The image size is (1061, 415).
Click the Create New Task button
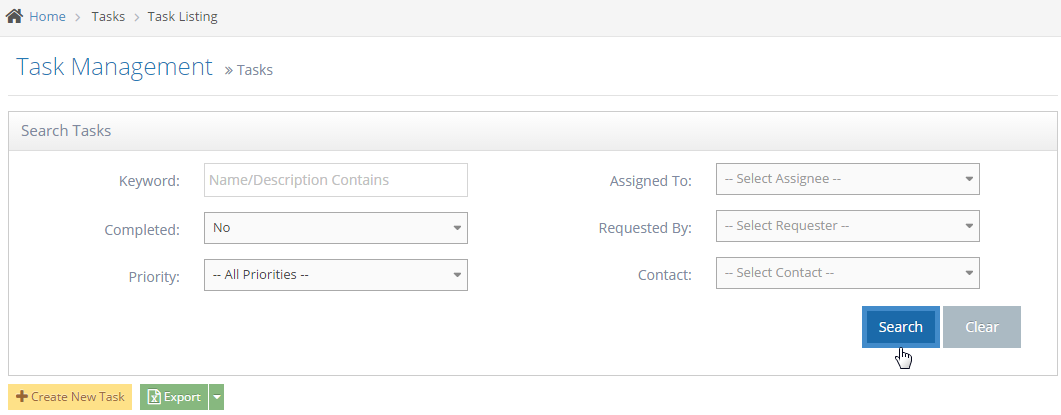point(70,397)
